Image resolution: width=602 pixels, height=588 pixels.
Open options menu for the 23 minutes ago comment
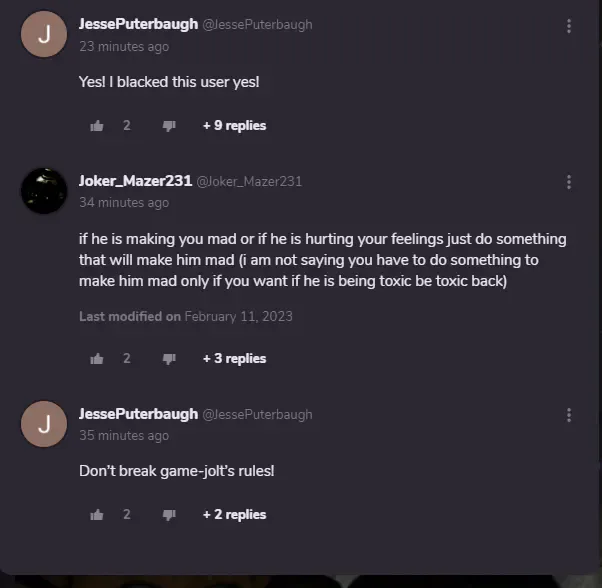tap(569, 26)
